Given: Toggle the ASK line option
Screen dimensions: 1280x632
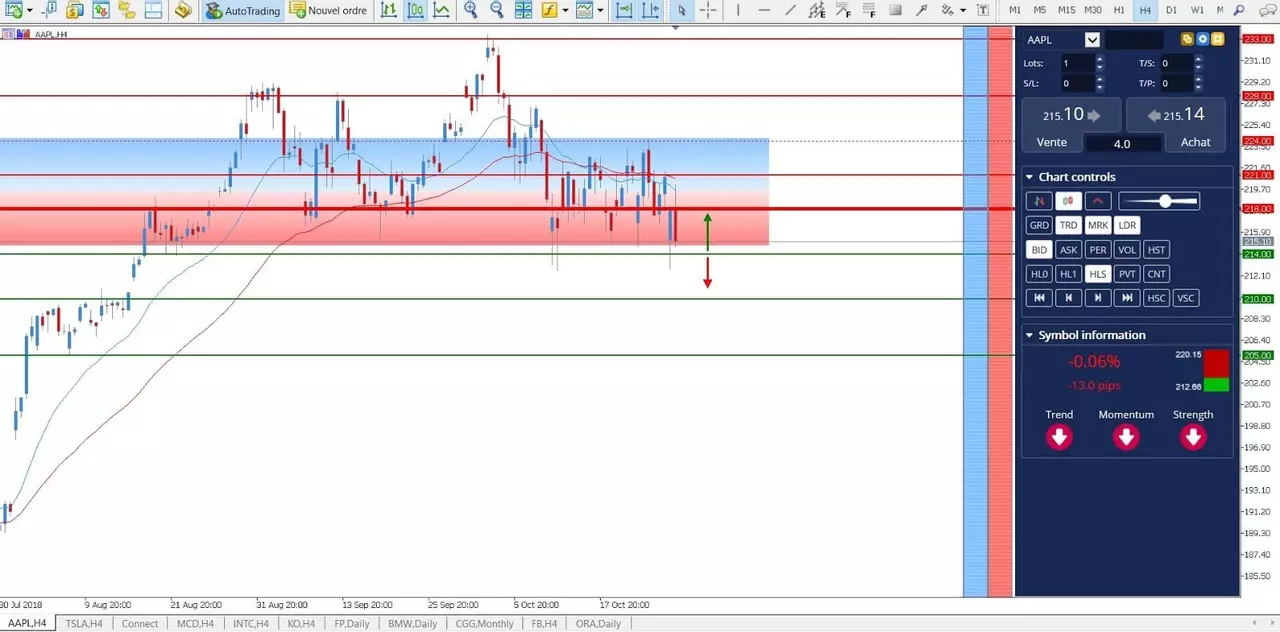Looking at the screenshot, I should (1068, 249).
